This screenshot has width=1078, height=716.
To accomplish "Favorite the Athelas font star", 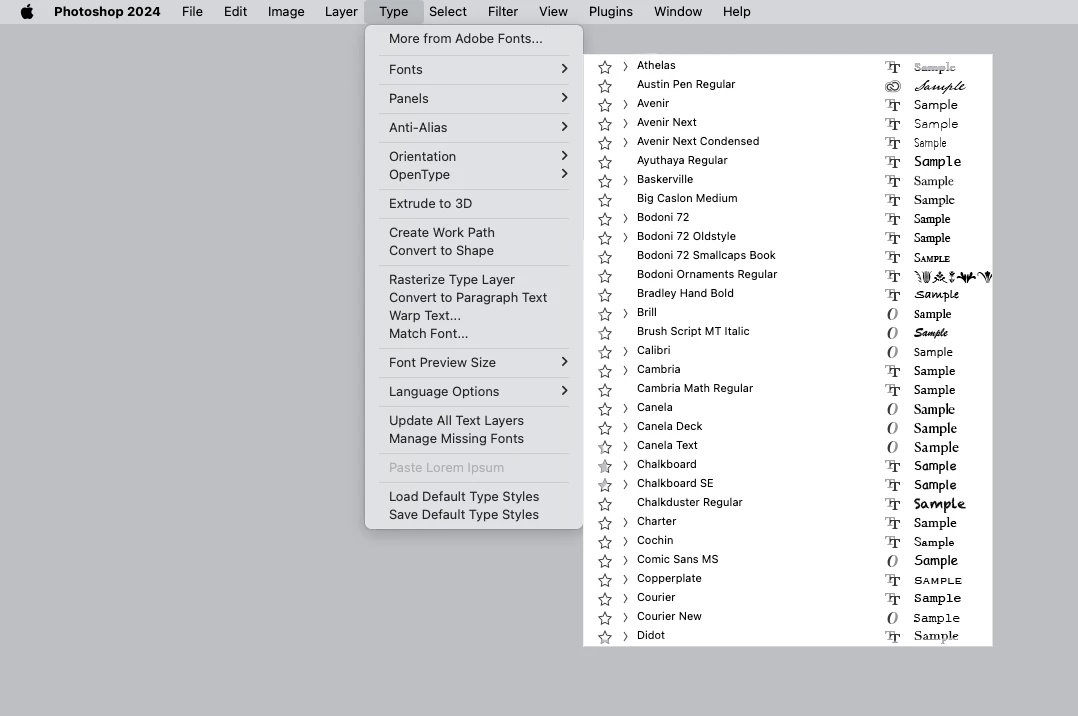I will [x=605, y=67].
